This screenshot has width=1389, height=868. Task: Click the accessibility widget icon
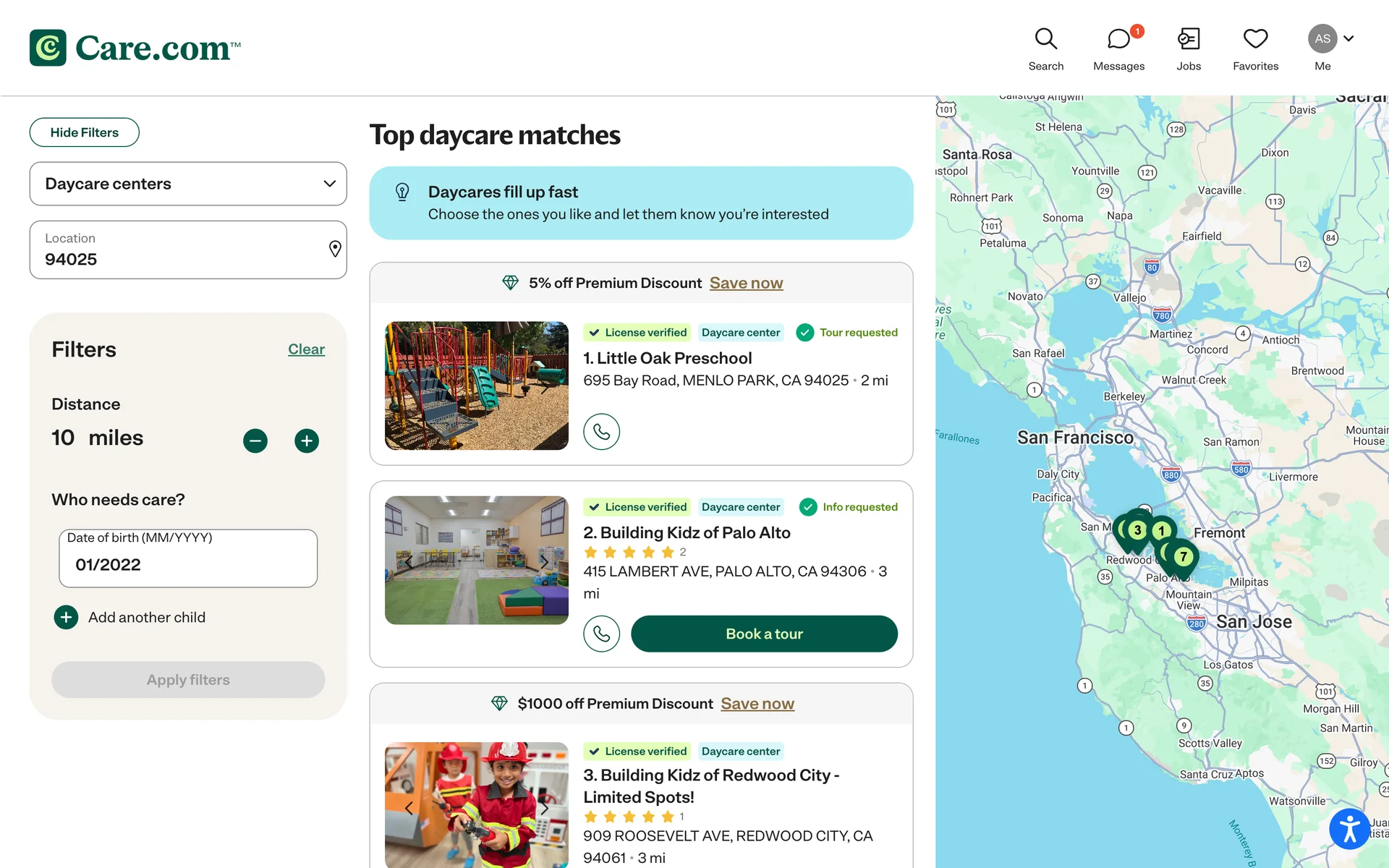[x=1349, y=828]
